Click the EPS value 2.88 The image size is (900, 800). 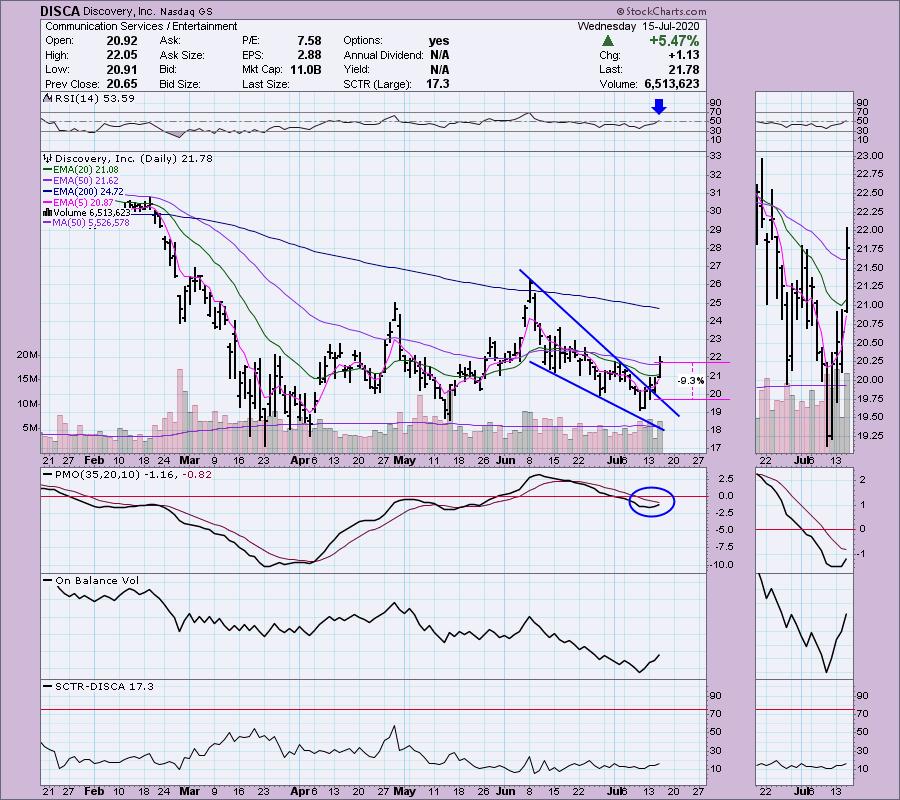[309, 55]
